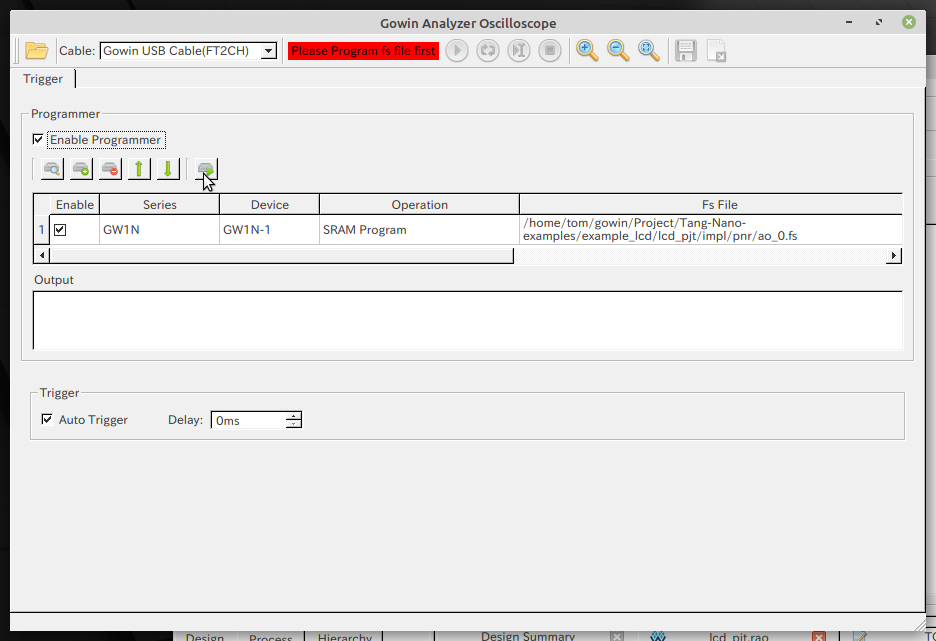The height and width of the screenshot is (641, 936).
Task: Toggle the Auto Trigger checkbox
Action: pos(47,420)
